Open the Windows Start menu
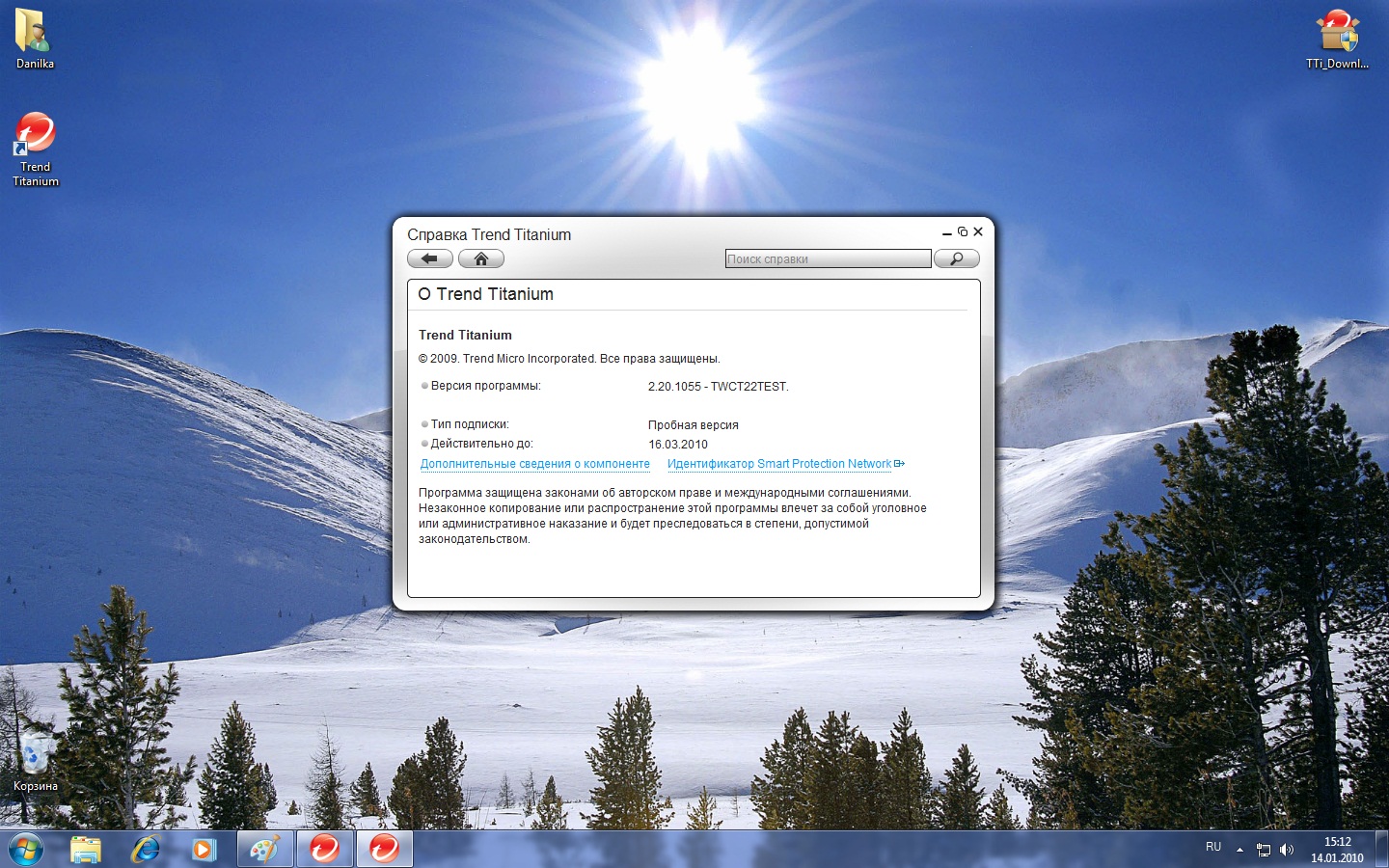Screen dimensions: 1389x868 26,850
